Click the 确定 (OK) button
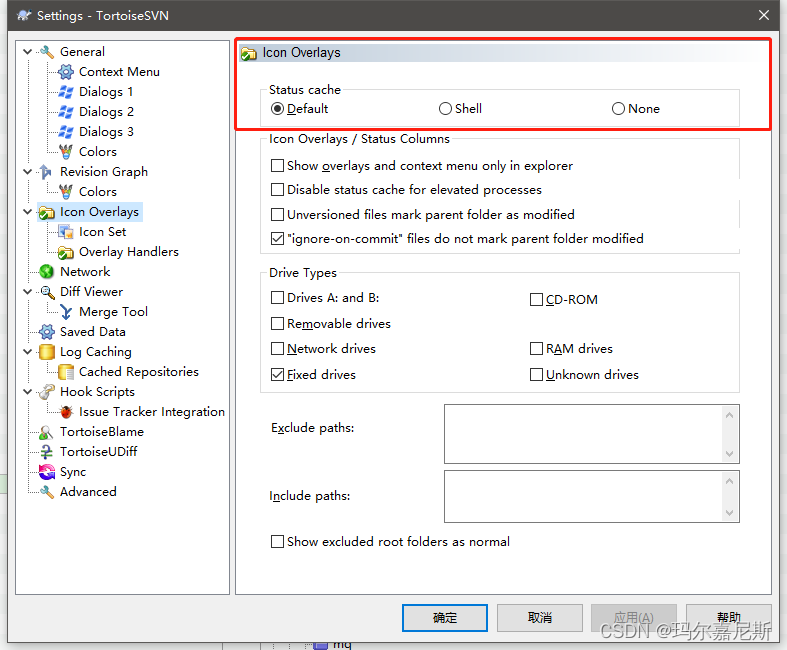The width and height of the screenshot is (787, 650). [x=445, y=618]
